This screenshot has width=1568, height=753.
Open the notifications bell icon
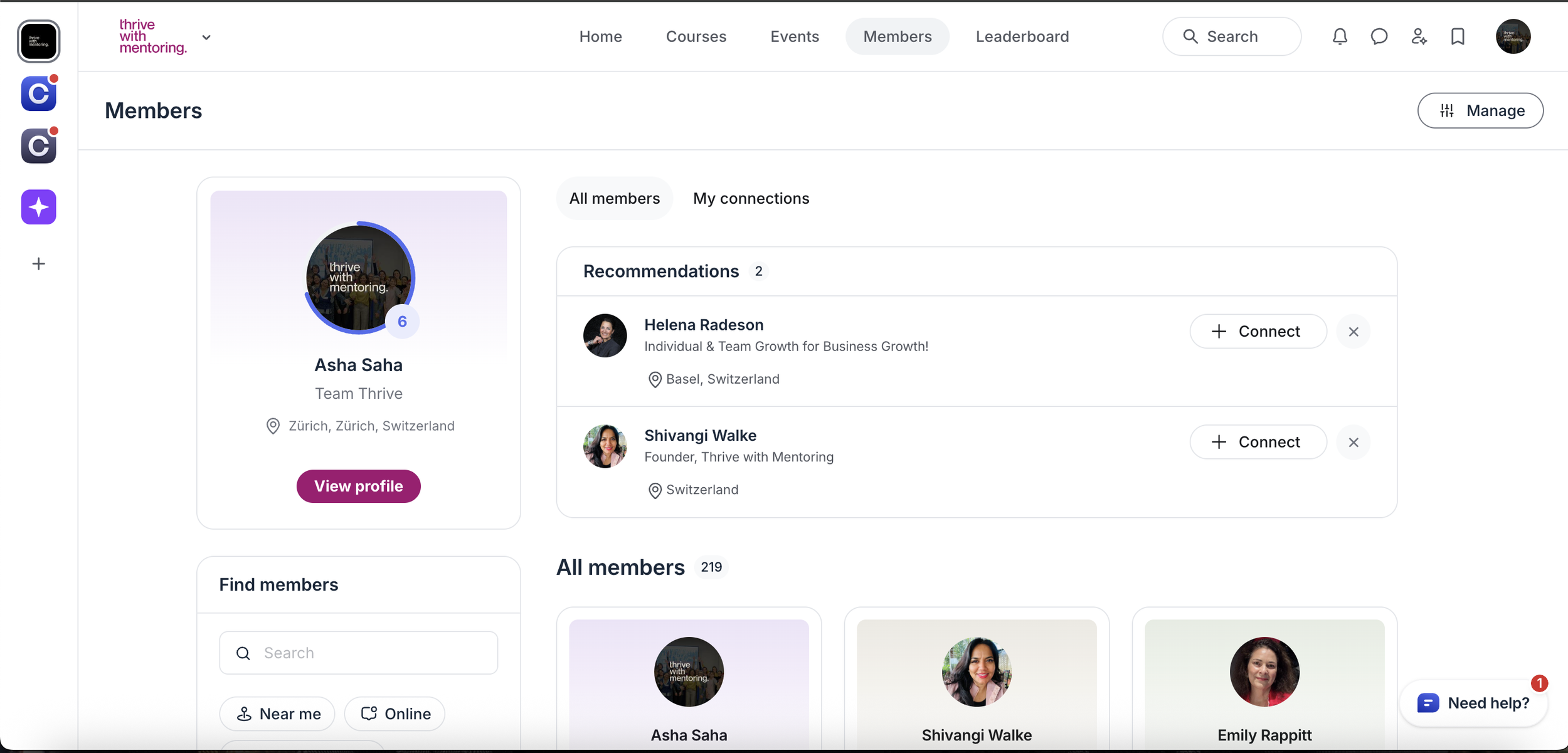tap(1340, 36)
